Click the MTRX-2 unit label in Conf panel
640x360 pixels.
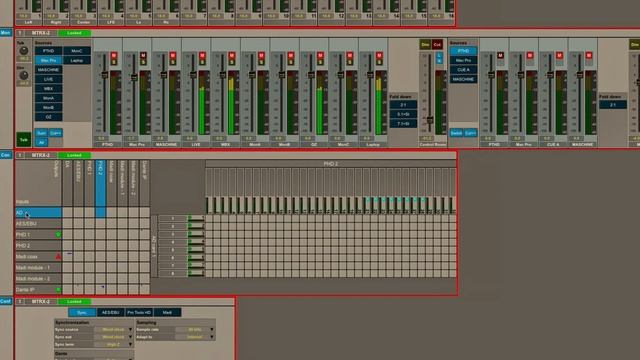tap(41, 302)
